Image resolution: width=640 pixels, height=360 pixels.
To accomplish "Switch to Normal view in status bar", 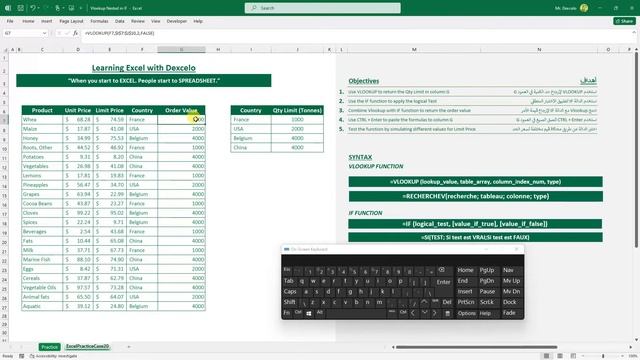I will click(x=546, y=356).
